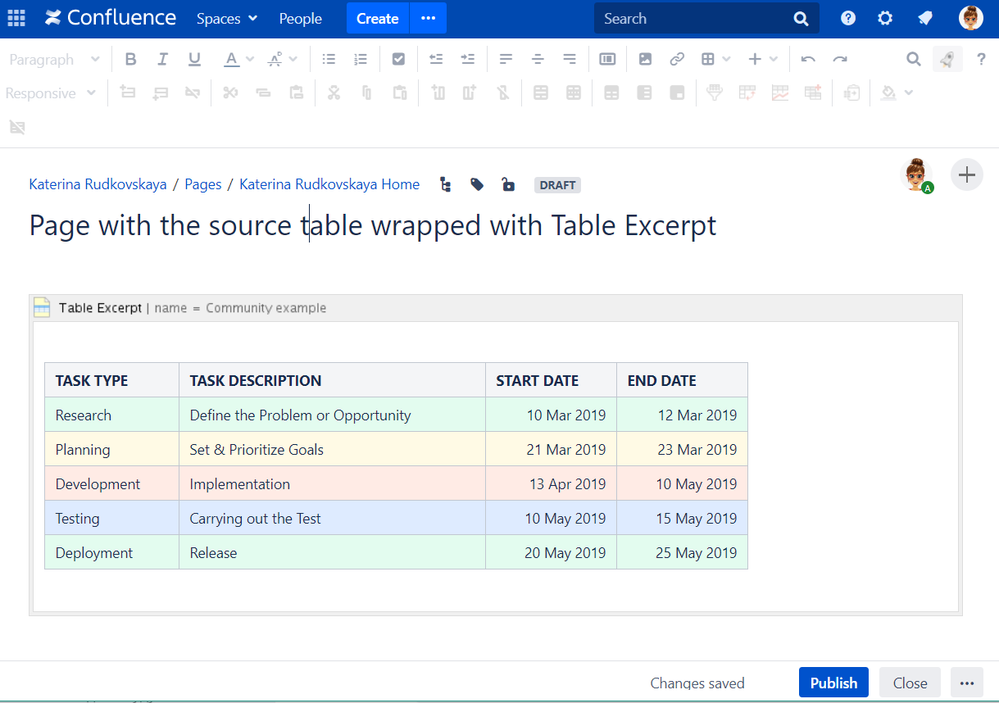The image size is (999, 703).
Task: Click the bullet list icon
Action: (329, 60)
